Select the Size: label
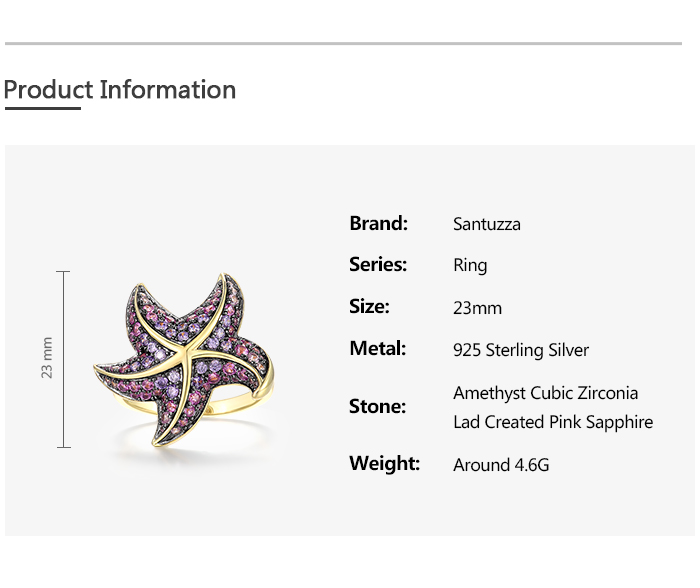Image resolution: width=700 pixels, height=588 pixels. tap(369, 307)
